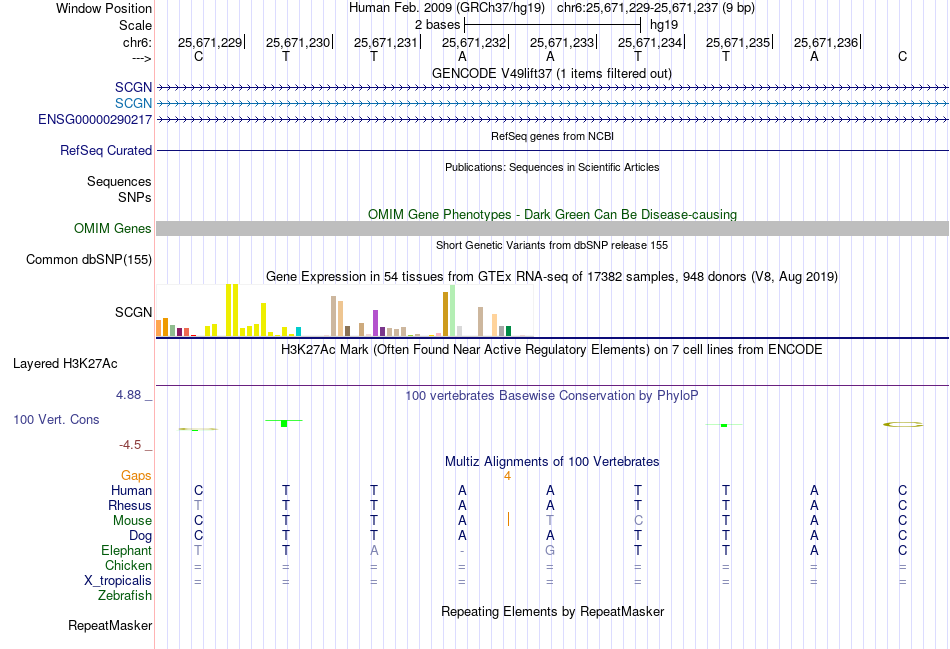This screenshot has height=649, width=950.
Task: Open the Layered H3K27Ac track label
Action: pyautogui.click(x=65, y=364)
